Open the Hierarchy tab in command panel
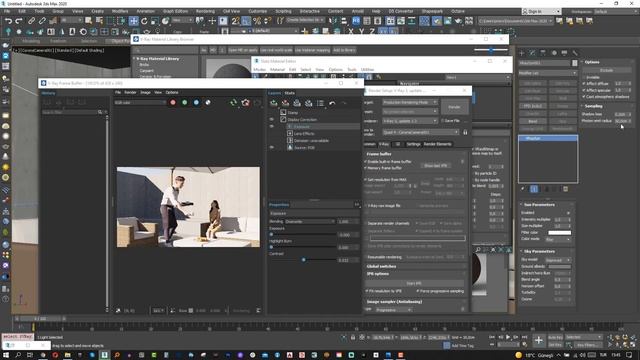This screenshot has height=360, width=640. coord(543,53)
